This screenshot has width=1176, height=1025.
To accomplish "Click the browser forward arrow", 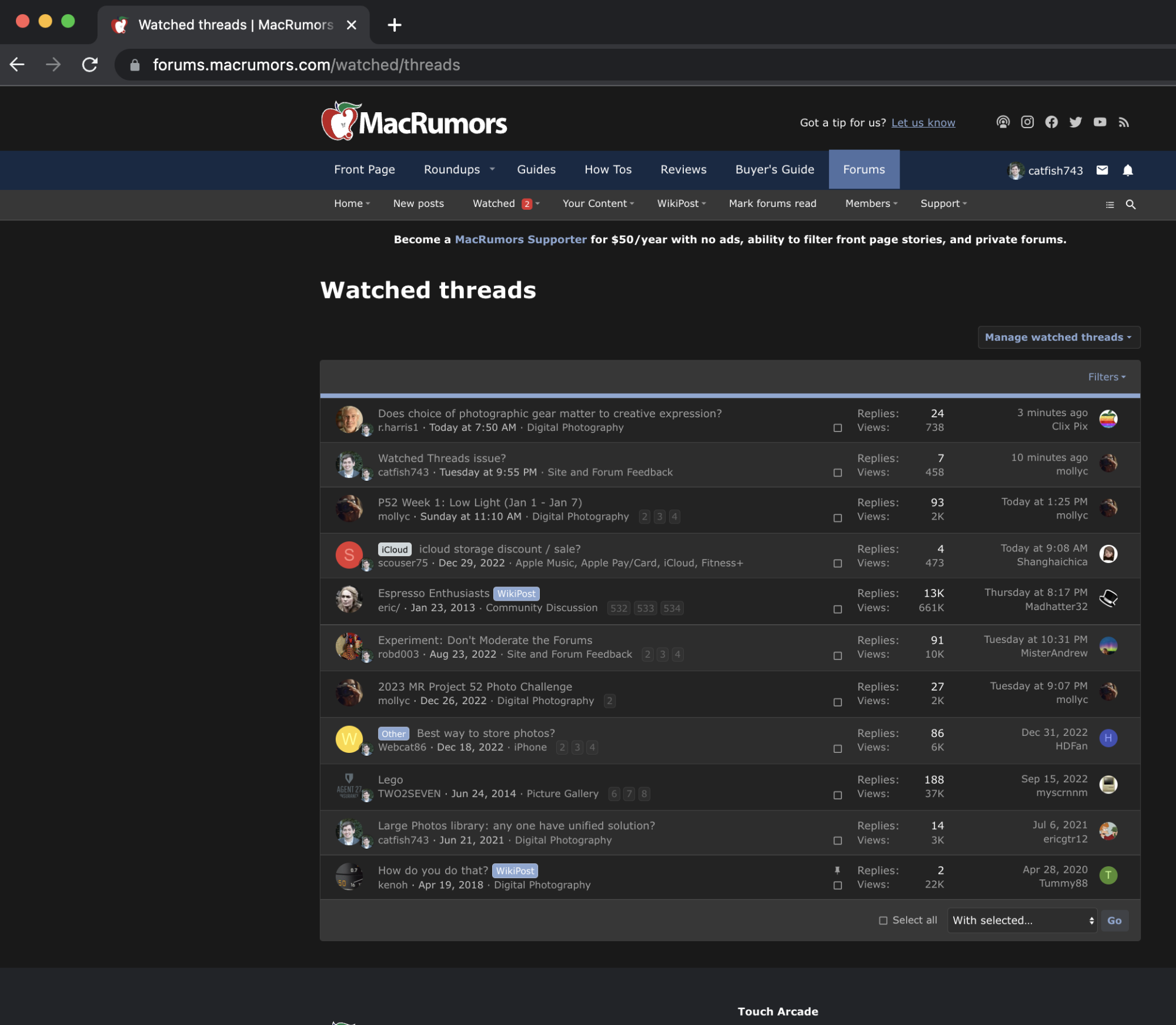I will 54,65.
